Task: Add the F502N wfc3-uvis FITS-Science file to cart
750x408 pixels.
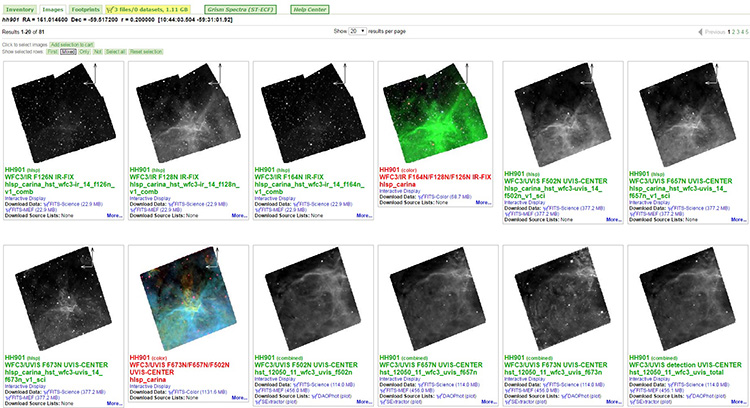Action: [565, 203]
